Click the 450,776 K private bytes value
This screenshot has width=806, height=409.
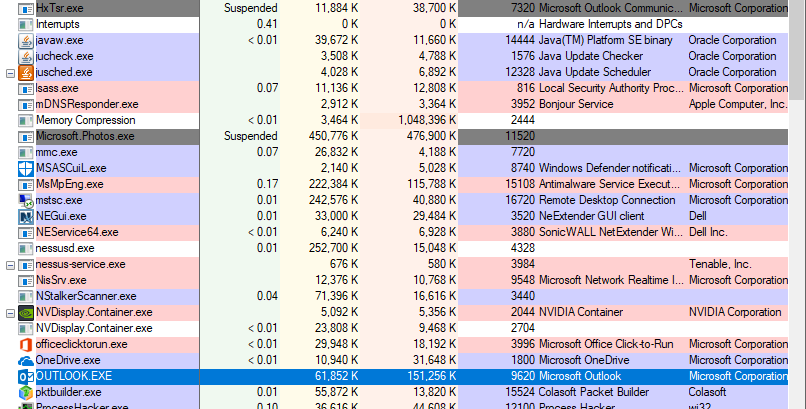pos(334,136)
